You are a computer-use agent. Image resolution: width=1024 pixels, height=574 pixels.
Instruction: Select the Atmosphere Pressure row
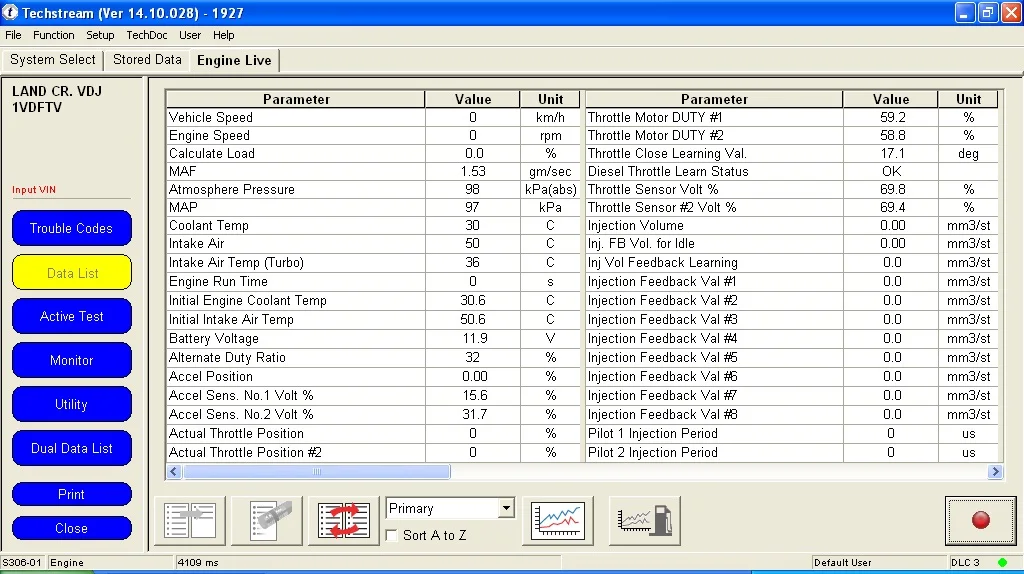coord(373,189)
